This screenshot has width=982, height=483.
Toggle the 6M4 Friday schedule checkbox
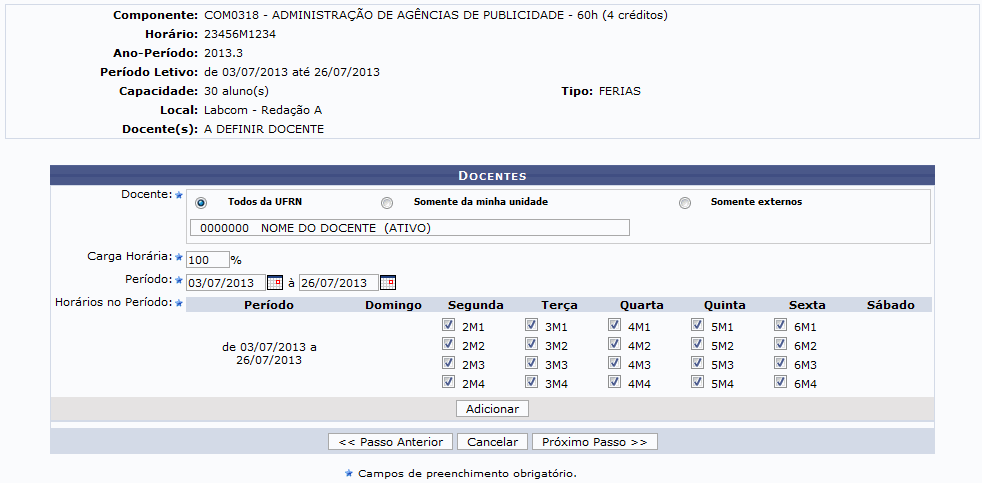(x=780, y=383)
